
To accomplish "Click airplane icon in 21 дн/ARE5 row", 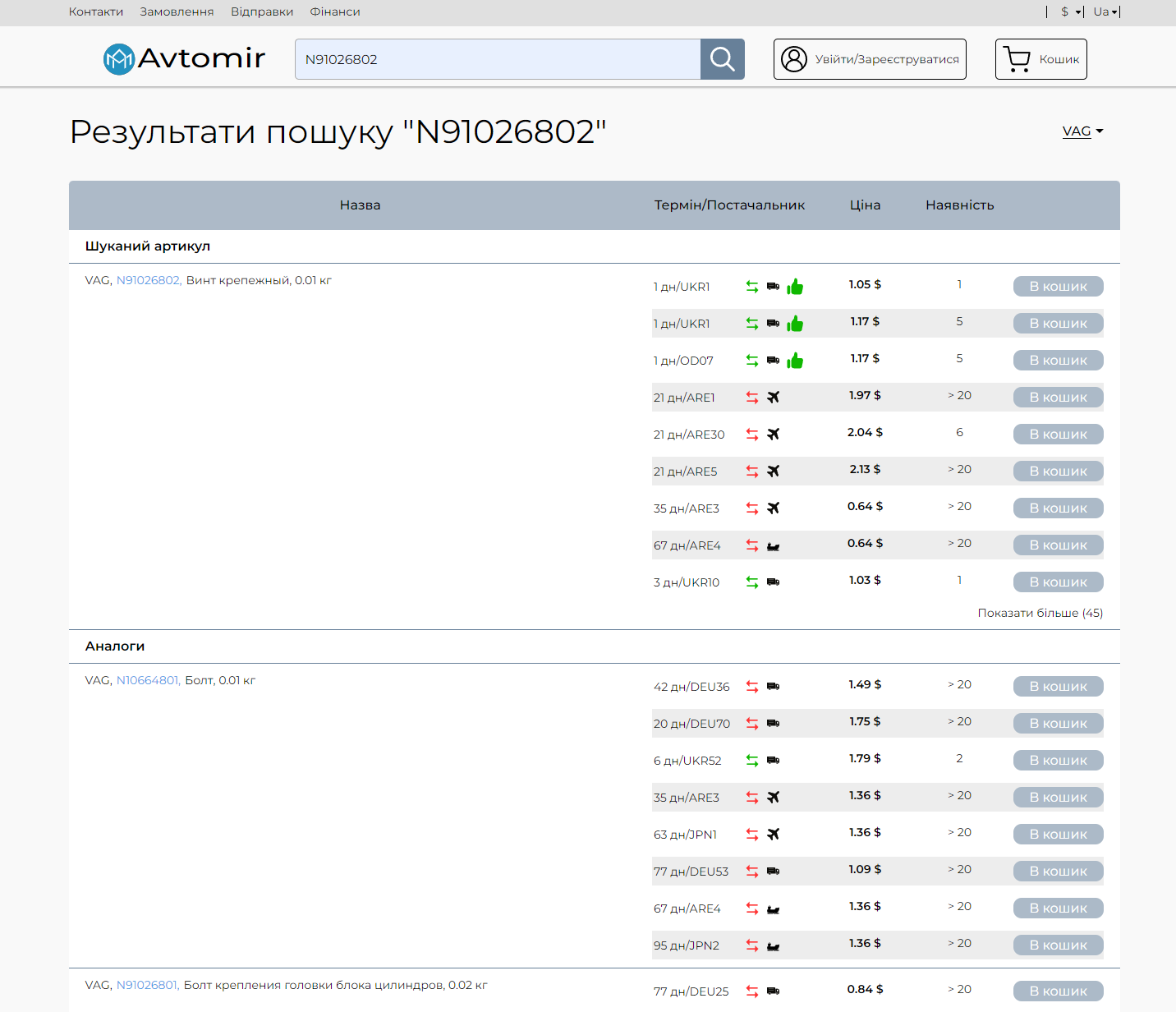I will click(x=774, y=471).
